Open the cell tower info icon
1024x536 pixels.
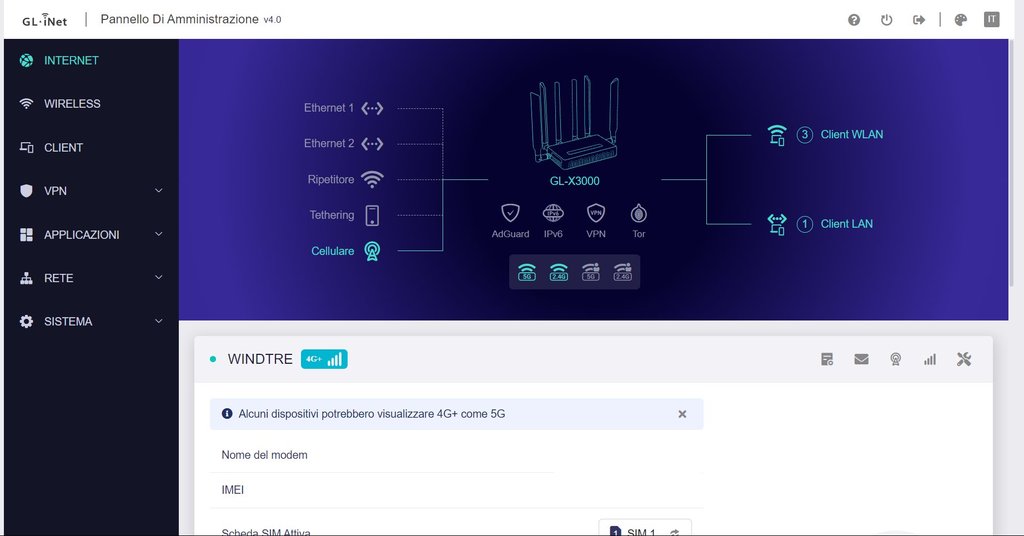click(x=896, y=359)
